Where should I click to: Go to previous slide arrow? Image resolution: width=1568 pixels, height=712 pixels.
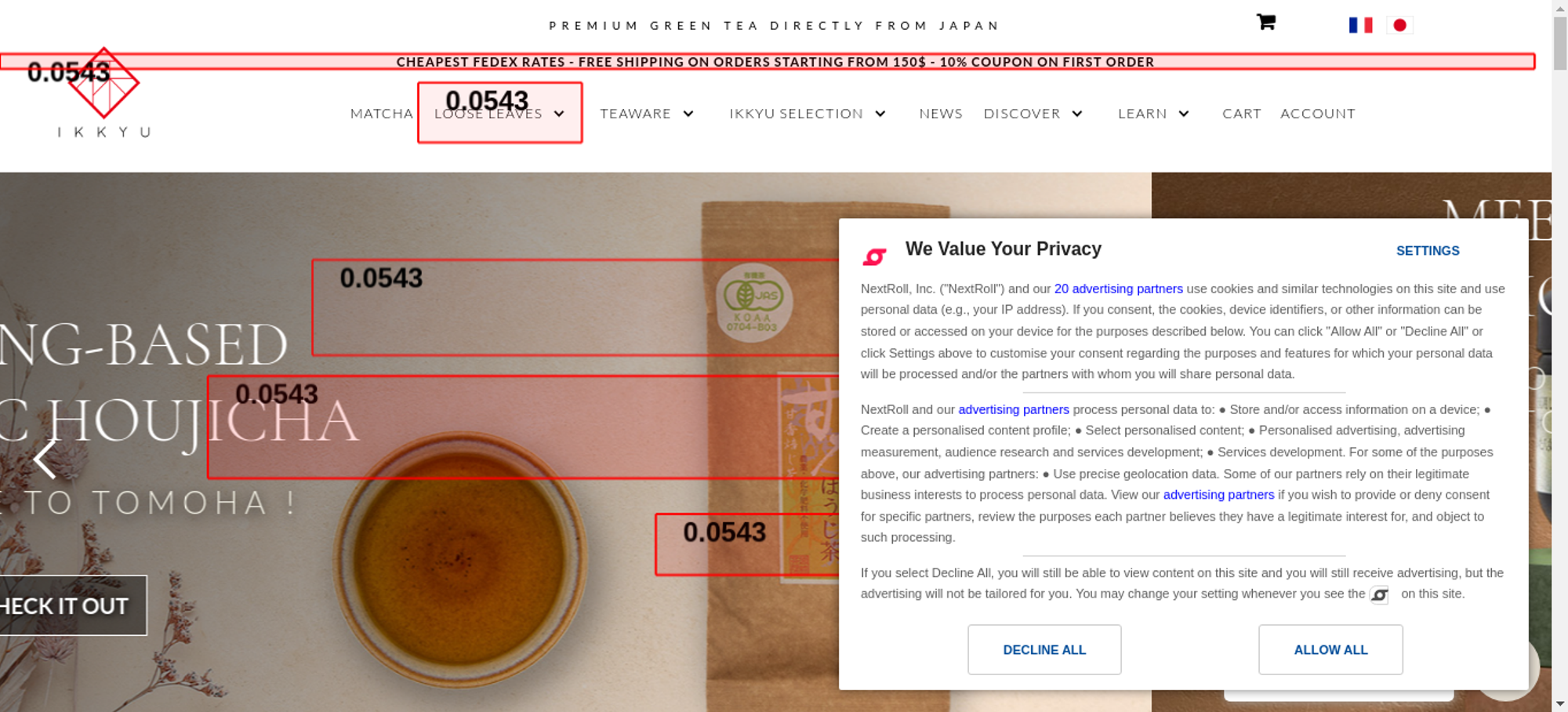[x=45, y=458]
